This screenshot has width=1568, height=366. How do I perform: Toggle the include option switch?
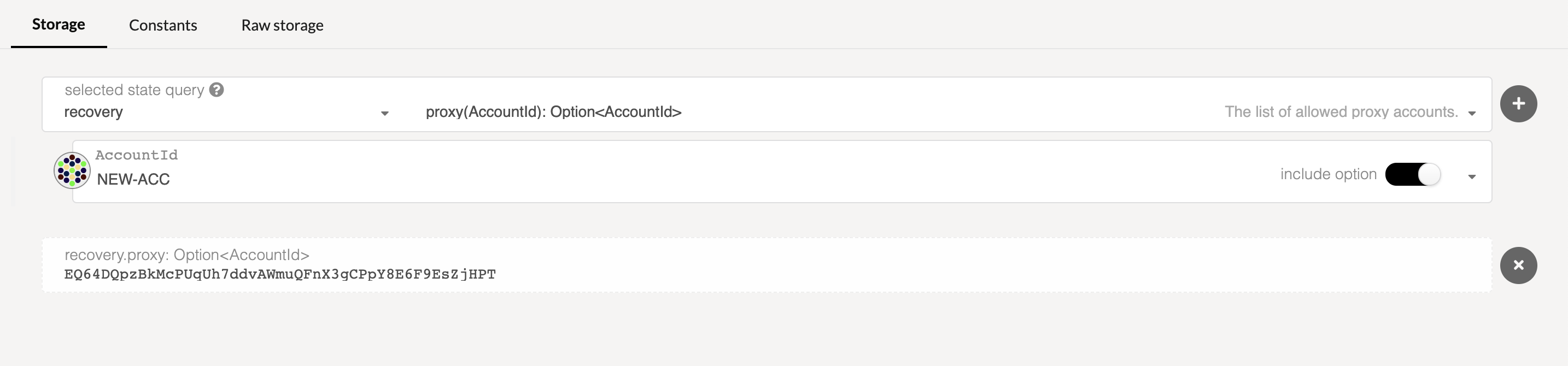pos(1412,174)
